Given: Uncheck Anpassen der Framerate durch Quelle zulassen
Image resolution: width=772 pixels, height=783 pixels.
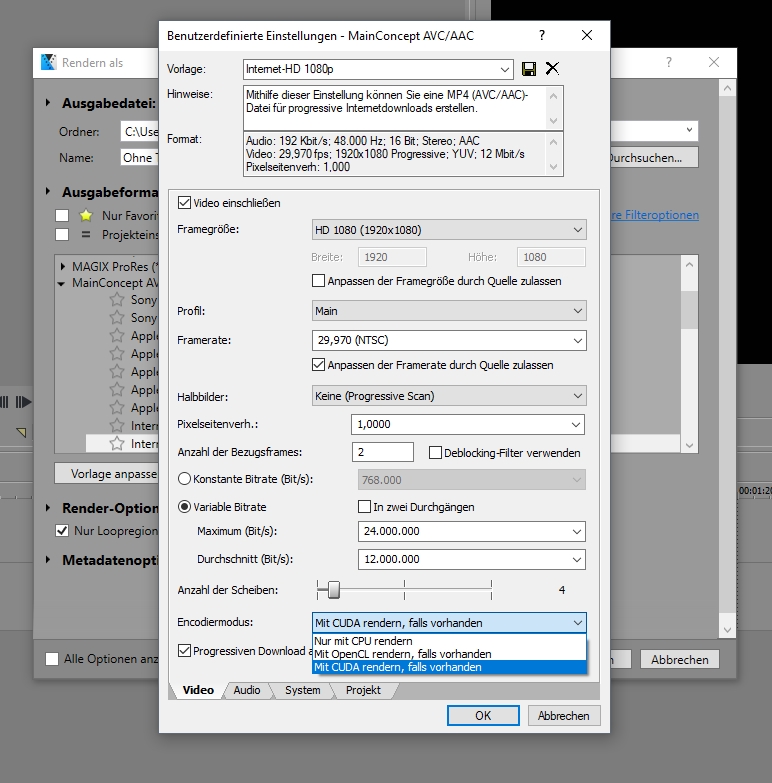Looking at the screenshot, I should coord(318,365).
